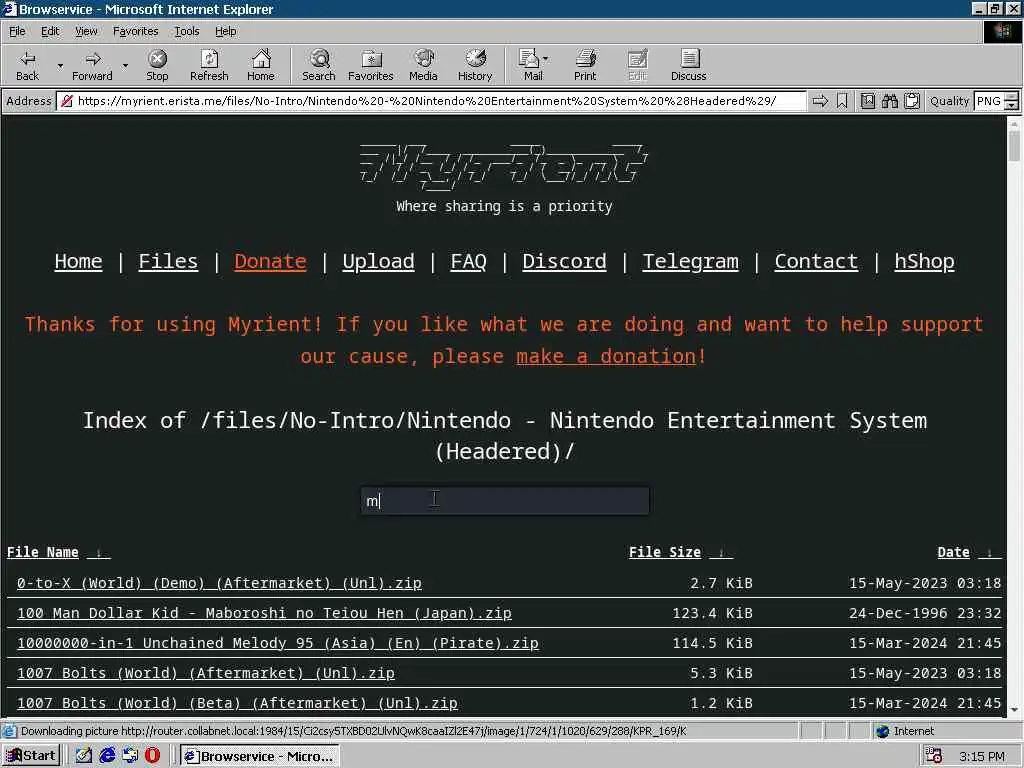Image resolution: width=1024 pixels, height=768 pixels.
Task: Open the File menu
Action: click(x=17, y=31)
